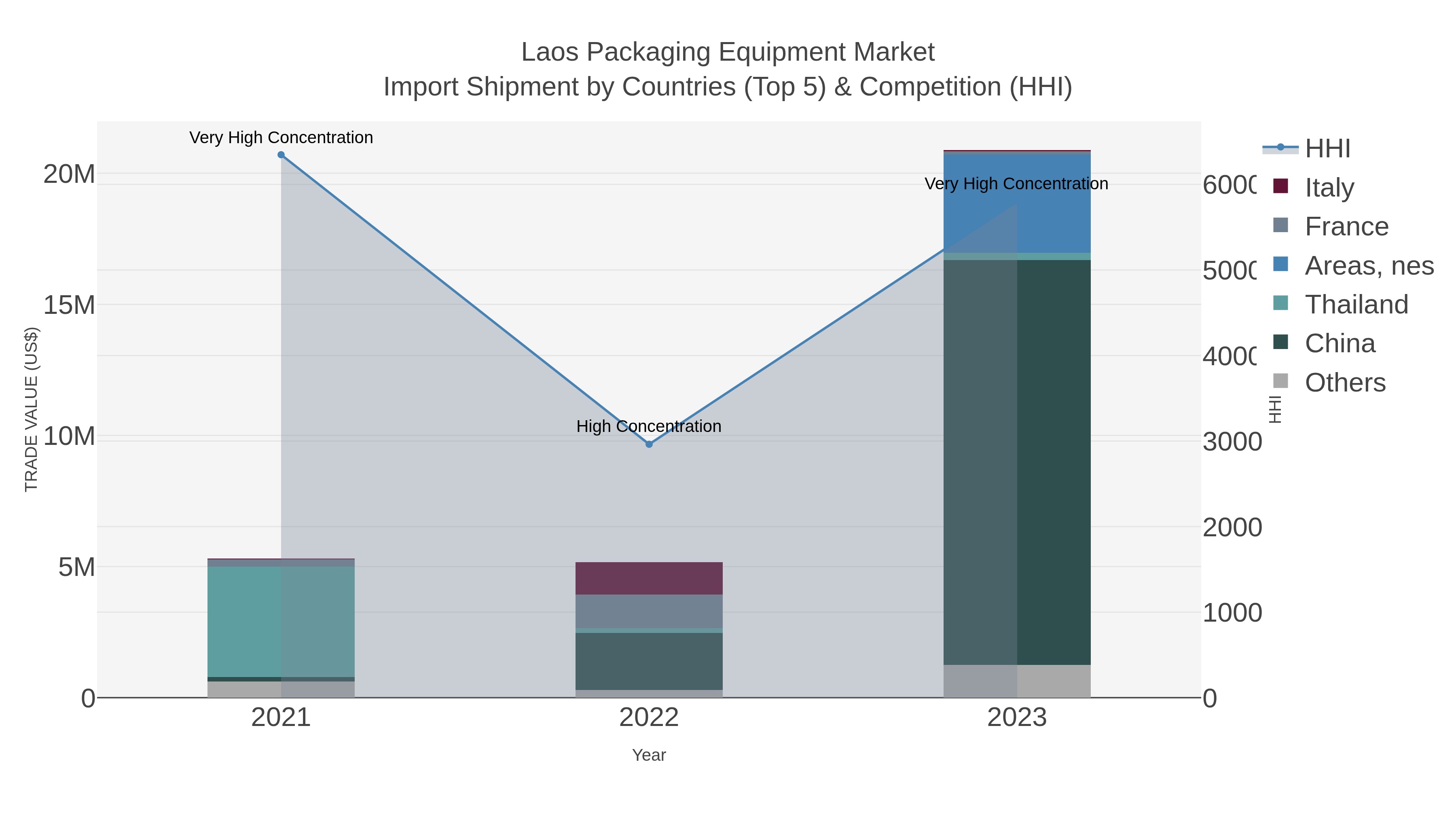Click the Others segment of 2023 bar
This screenshot has height=819, width=1456.
tap(1017, 681)
